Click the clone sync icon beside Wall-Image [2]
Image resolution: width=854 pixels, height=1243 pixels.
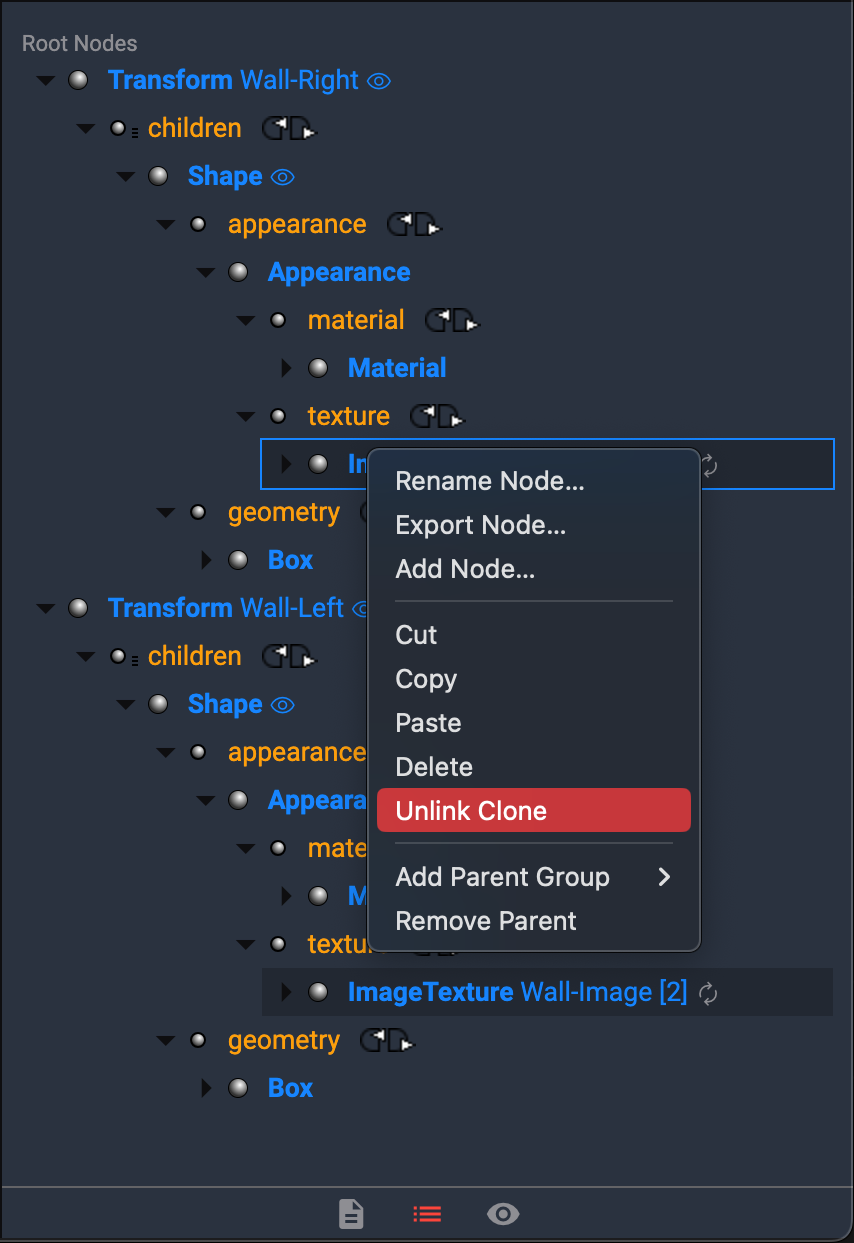tap(708, 993)
